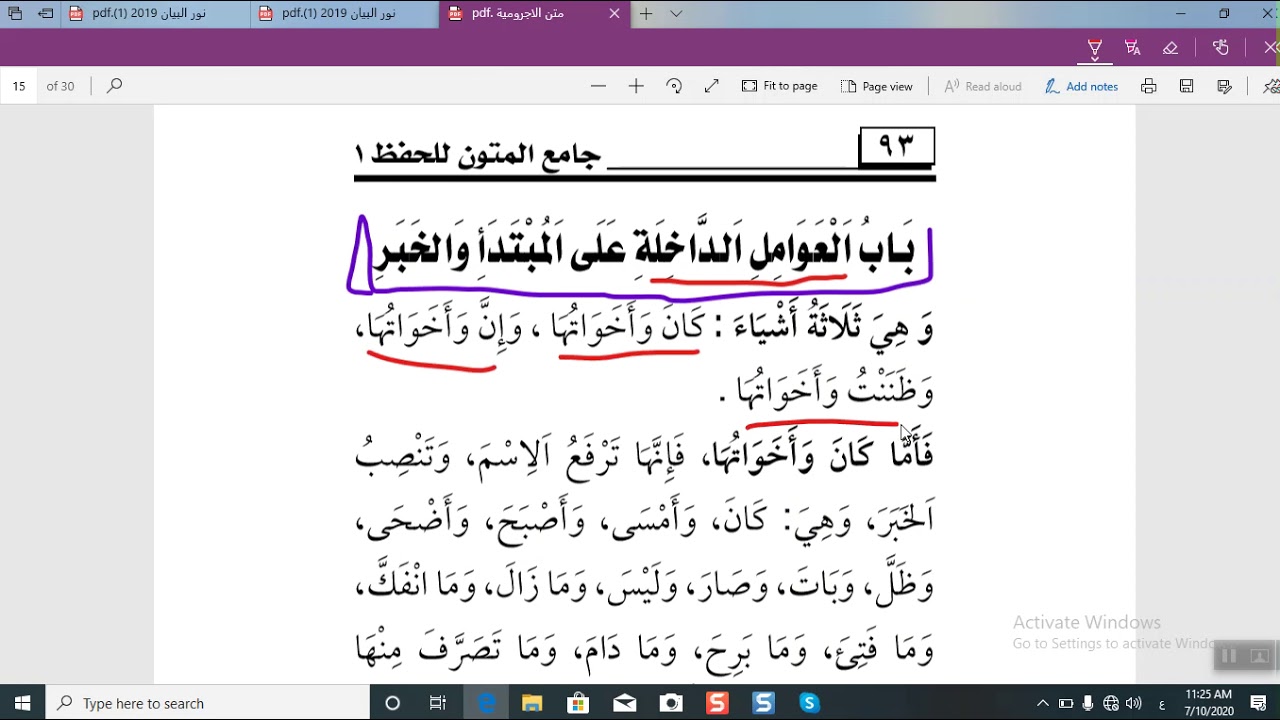The image size is (1280, 720).
Task: Save the PDF with floppy icon
Action: click(1187, 86)
